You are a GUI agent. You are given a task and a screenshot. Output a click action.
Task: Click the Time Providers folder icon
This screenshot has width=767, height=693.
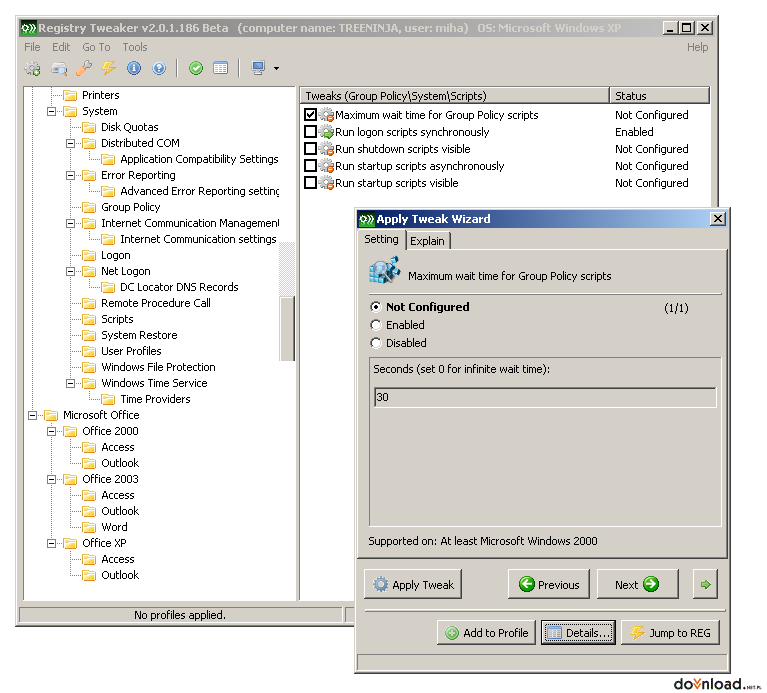(108, 400)
